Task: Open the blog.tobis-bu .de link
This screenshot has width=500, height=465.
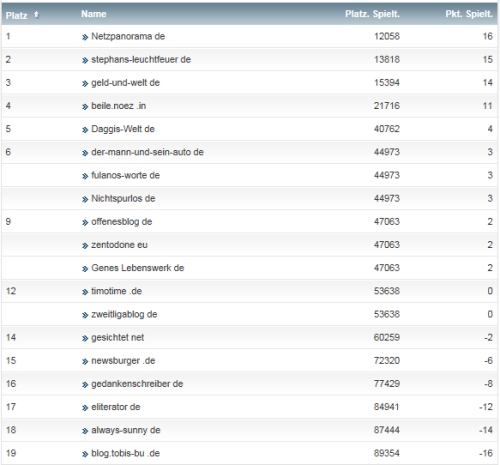Action: point(126,453)
